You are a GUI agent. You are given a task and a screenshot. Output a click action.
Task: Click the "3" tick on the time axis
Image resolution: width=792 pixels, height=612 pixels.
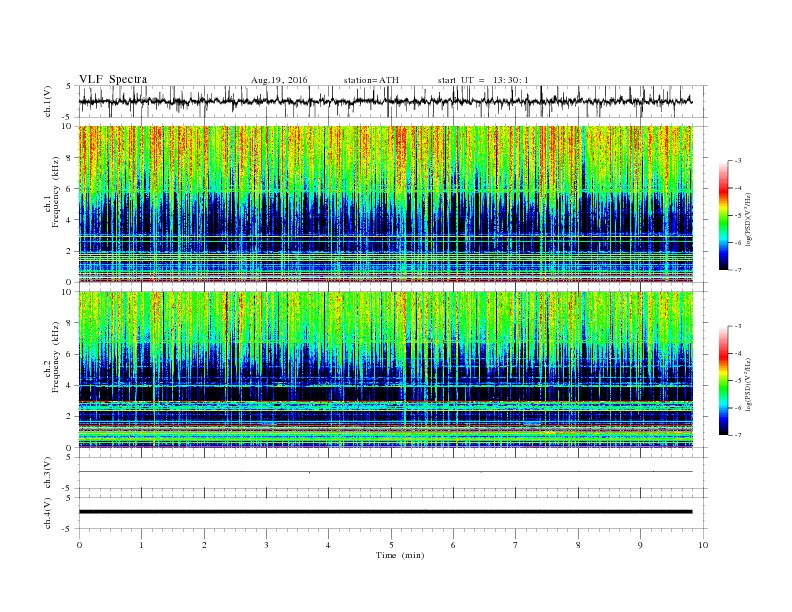[x=266, y=545]
